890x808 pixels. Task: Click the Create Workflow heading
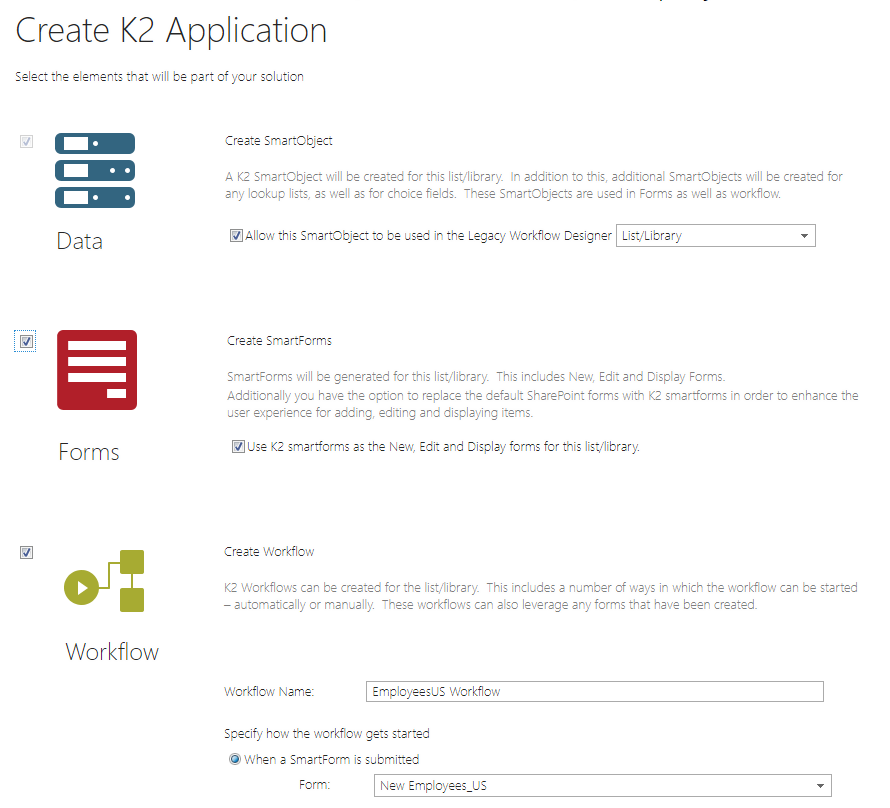pos(269,552)
